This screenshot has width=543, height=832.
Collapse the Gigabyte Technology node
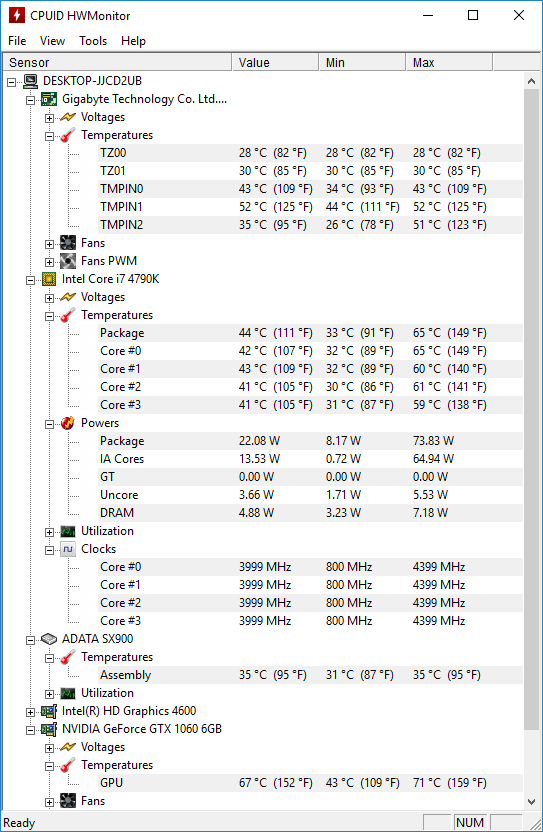point(30,100)
